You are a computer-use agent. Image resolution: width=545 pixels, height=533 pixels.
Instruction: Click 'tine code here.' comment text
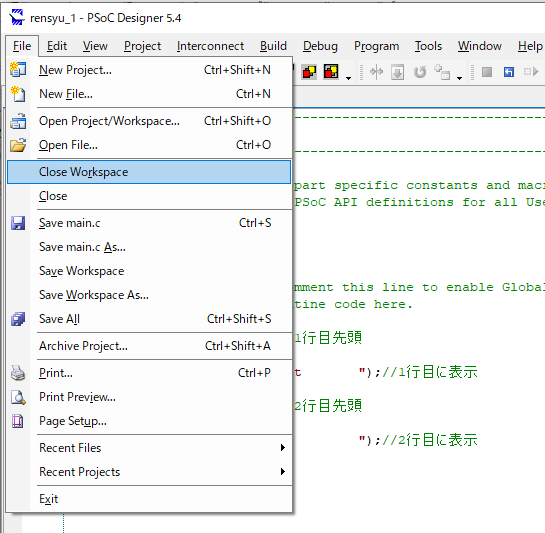(353, 304)
